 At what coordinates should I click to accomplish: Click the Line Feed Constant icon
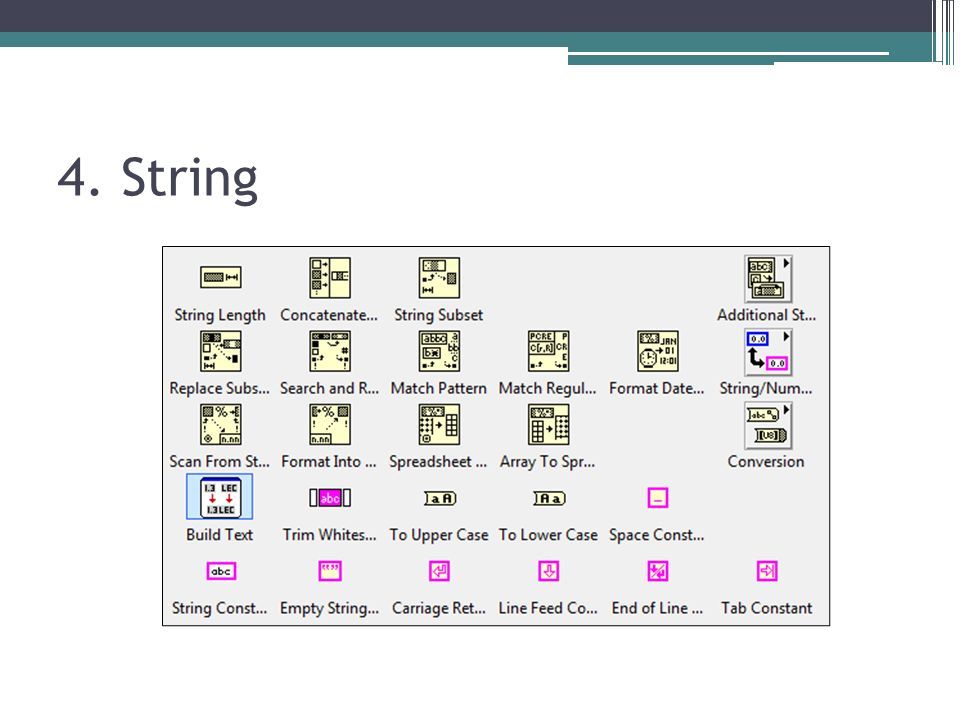click(x=549, y=571)
